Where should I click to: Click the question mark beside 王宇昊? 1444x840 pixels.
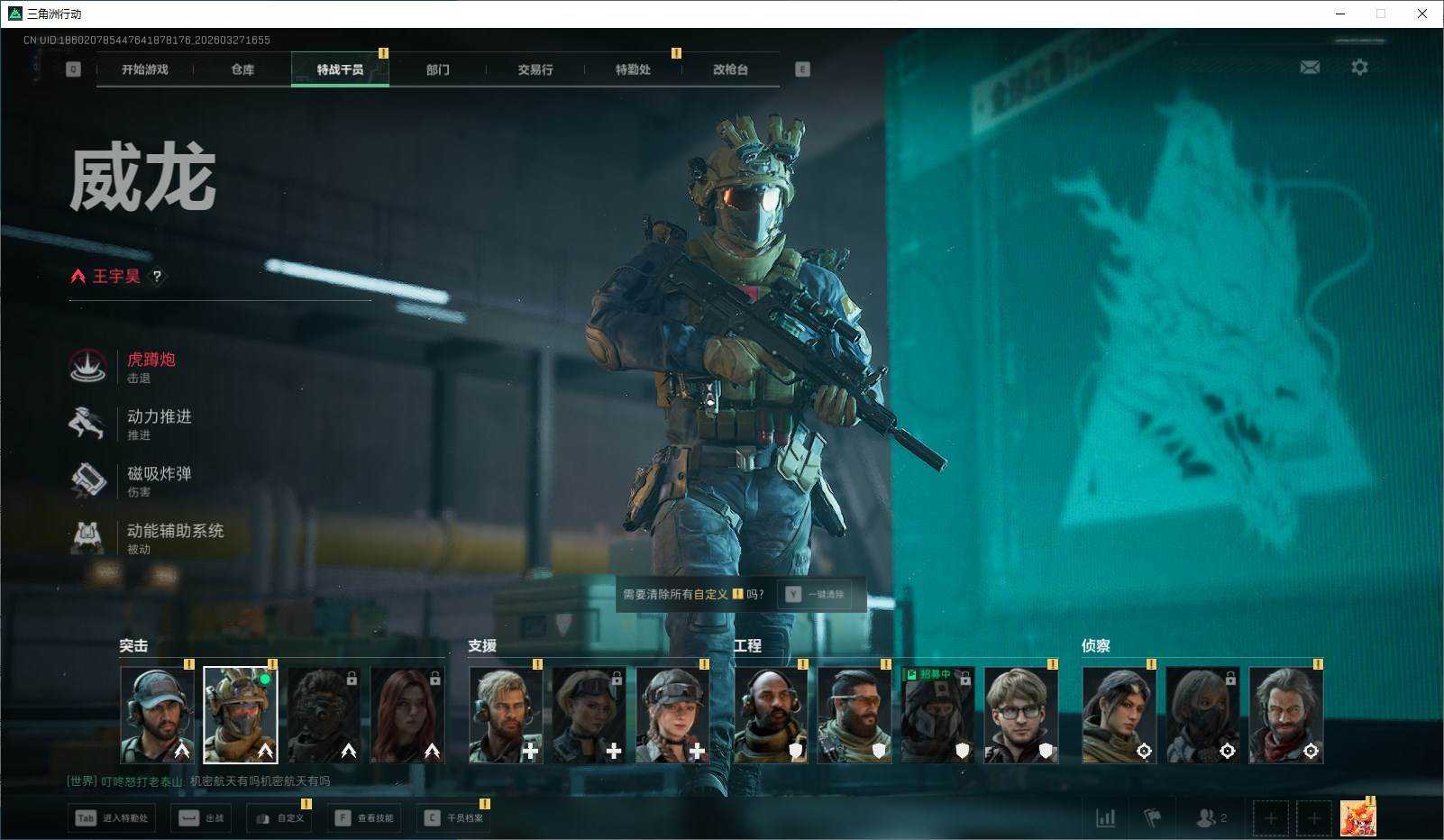point(157,277)
